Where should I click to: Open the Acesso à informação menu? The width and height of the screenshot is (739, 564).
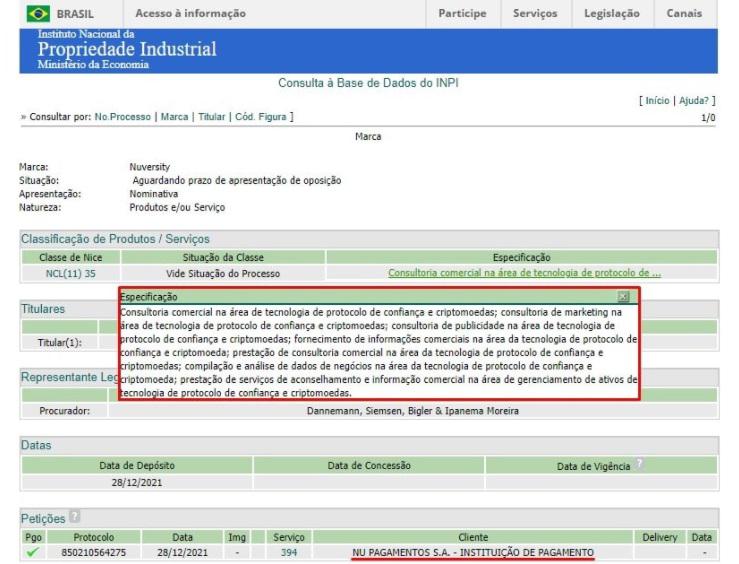(x=190, y=13)
